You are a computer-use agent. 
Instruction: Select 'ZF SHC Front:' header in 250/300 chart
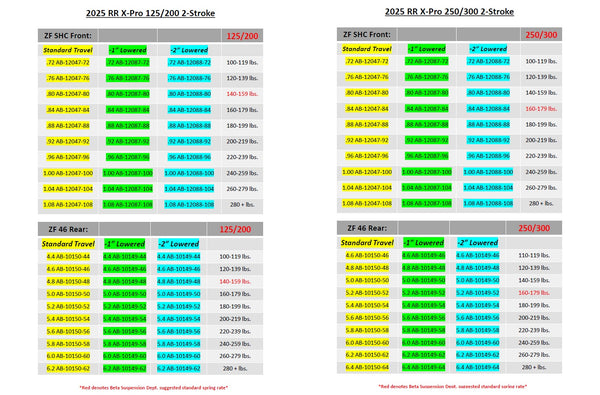(367, 34)
